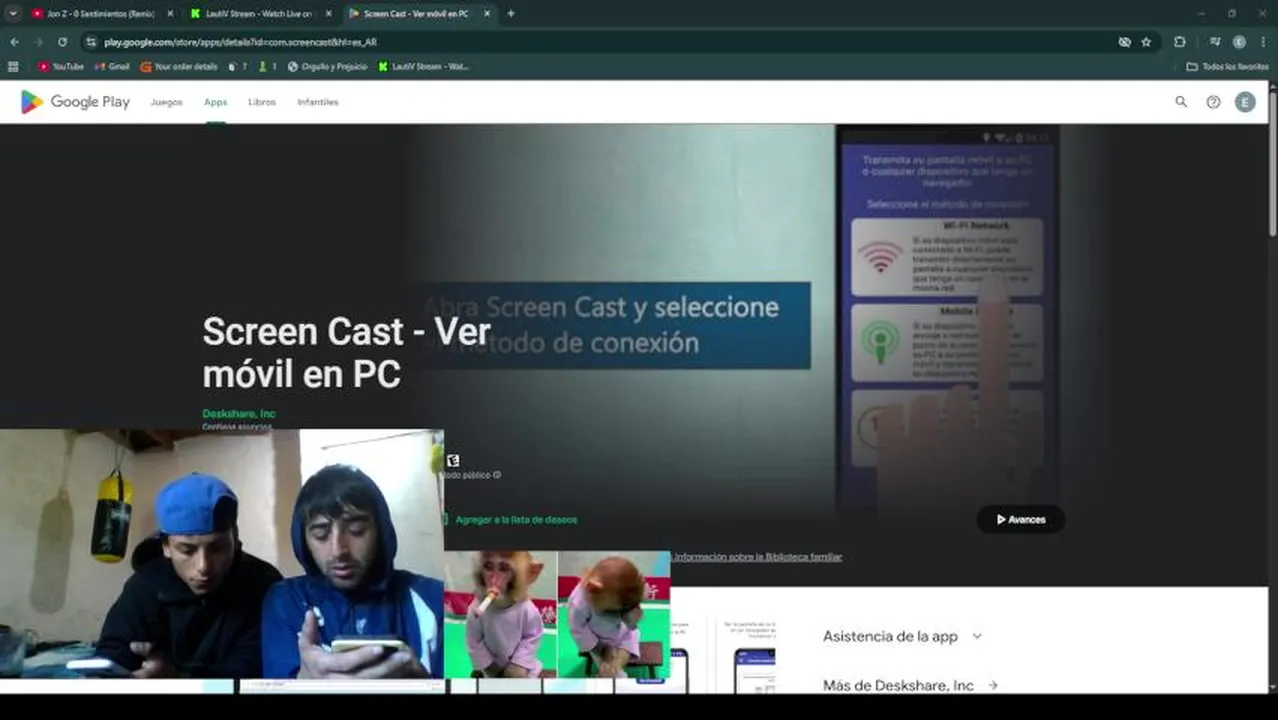Click the Screen Cast - Ver móvil en PC title
Viewport: 1278px width, 720px height.
pos(346,352)
